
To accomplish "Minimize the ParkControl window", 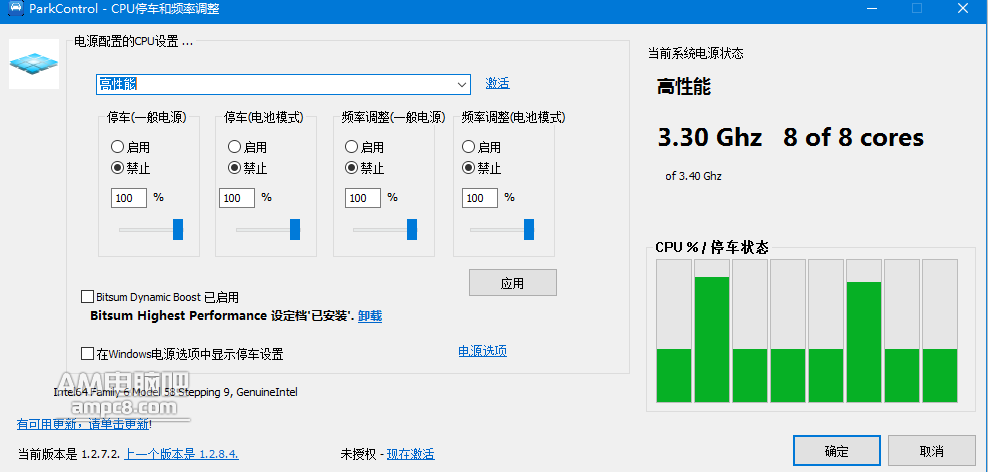I will pos(871,8).
